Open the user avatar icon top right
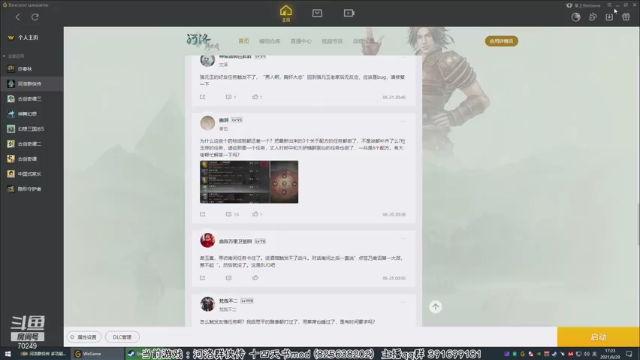 pos(576,17)
